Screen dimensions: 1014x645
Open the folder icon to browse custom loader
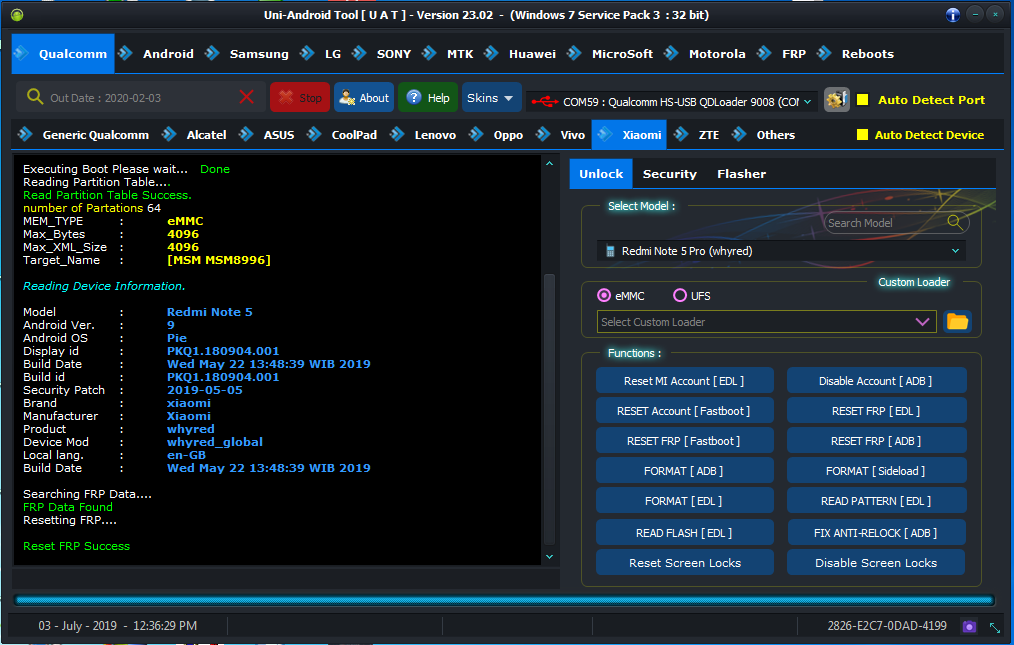[957, 322]
